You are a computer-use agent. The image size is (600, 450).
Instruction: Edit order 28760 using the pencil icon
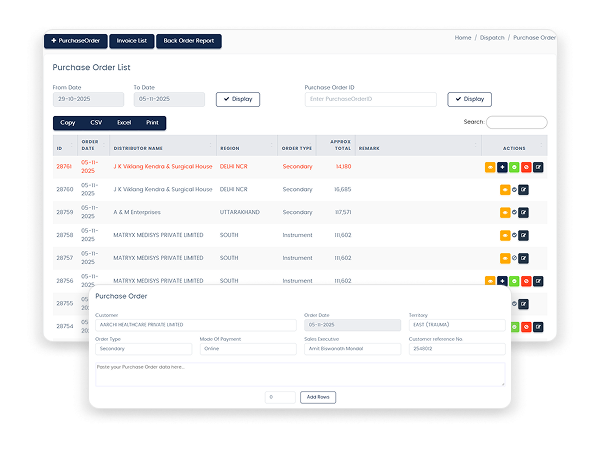pos(523,190)
